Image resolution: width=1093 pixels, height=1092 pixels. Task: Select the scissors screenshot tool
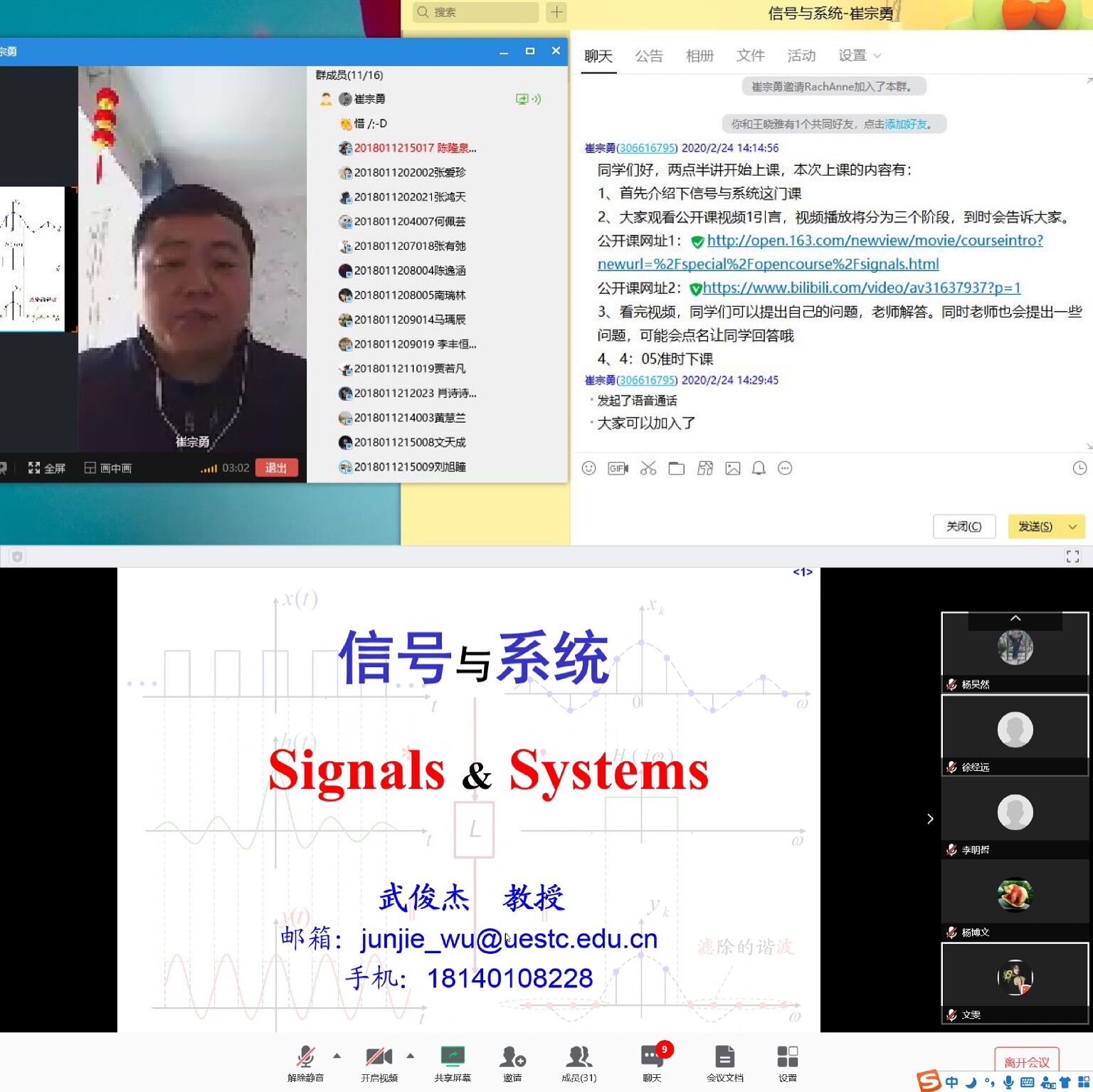click(648, 468)
